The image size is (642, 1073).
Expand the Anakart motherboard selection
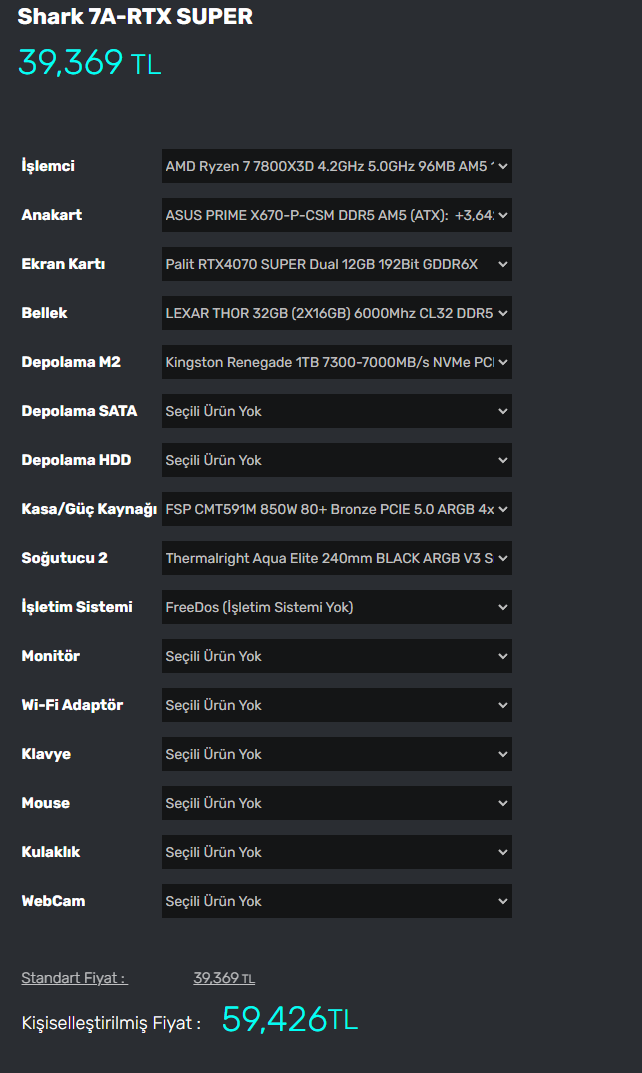336,215
